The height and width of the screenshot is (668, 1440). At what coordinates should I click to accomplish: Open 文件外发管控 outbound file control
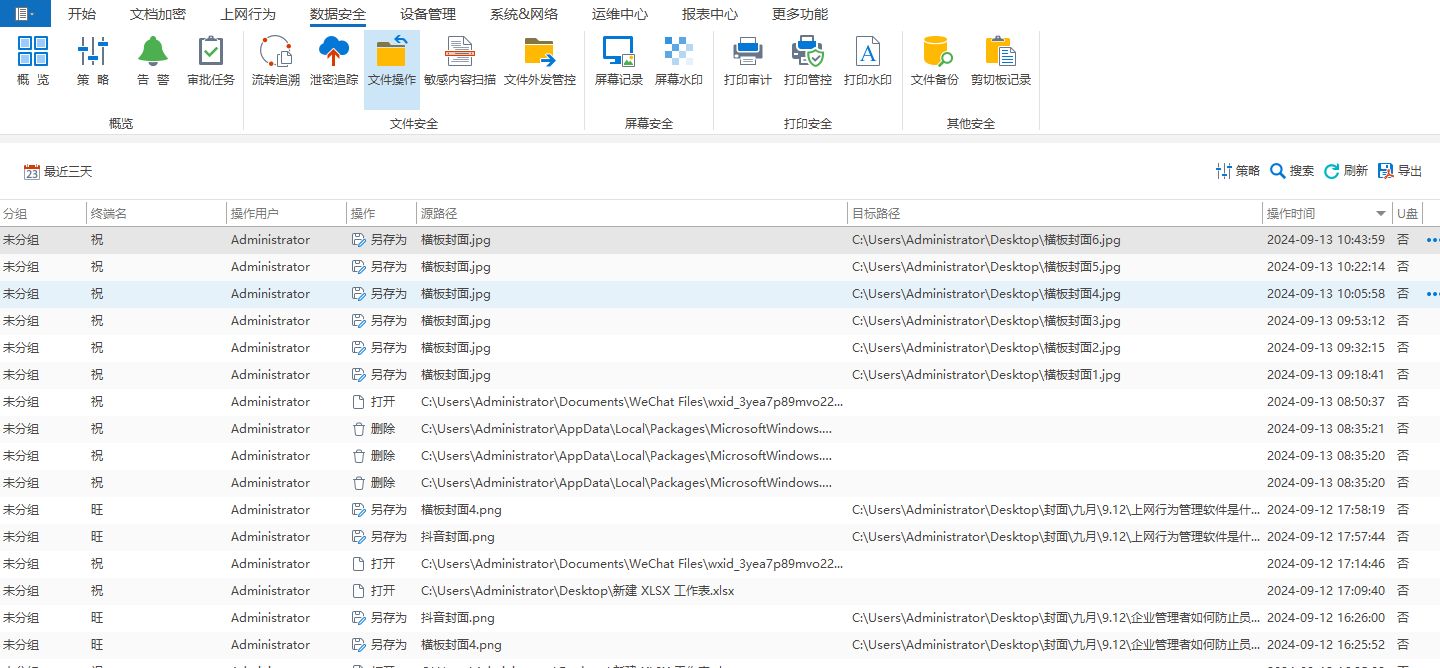[x=540, y=61]
